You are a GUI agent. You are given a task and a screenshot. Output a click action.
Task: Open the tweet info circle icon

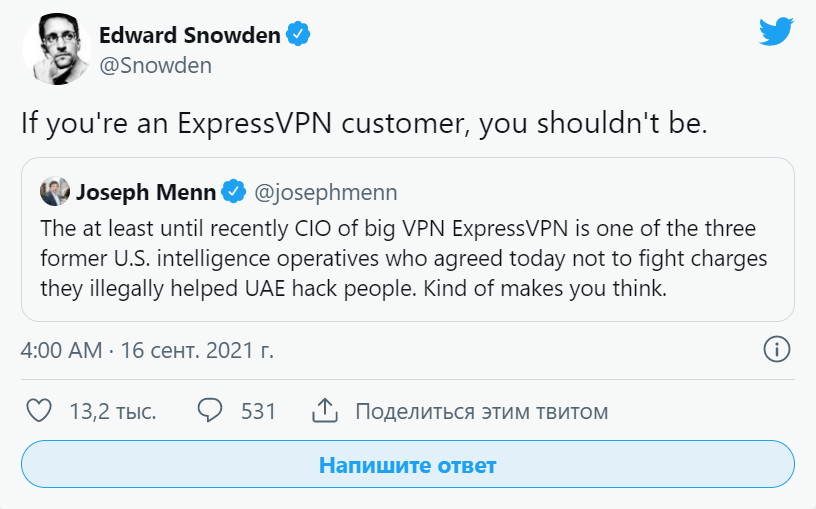pos(777,349)
